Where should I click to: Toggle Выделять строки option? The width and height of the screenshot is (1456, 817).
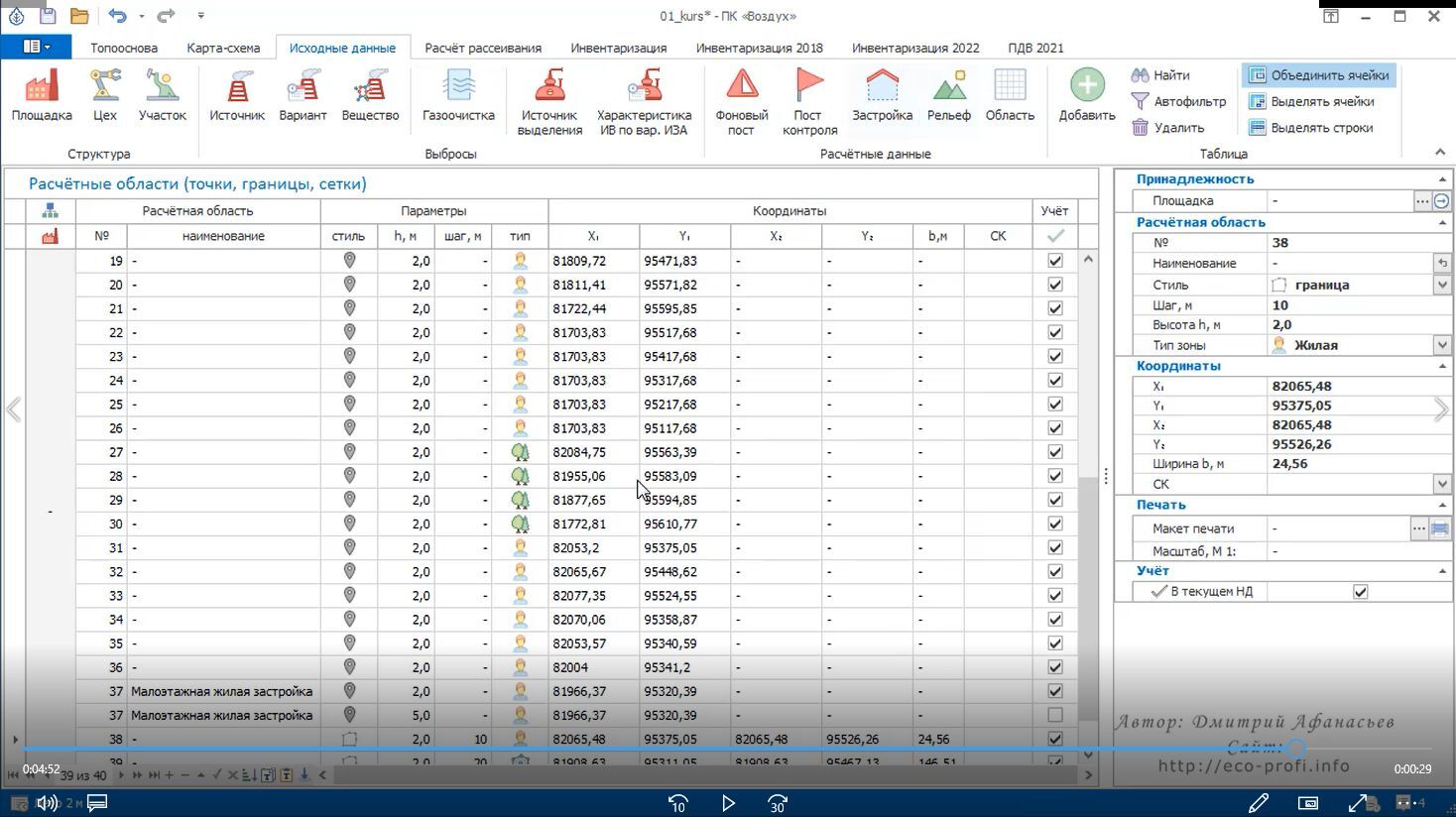click(1310, 128)
